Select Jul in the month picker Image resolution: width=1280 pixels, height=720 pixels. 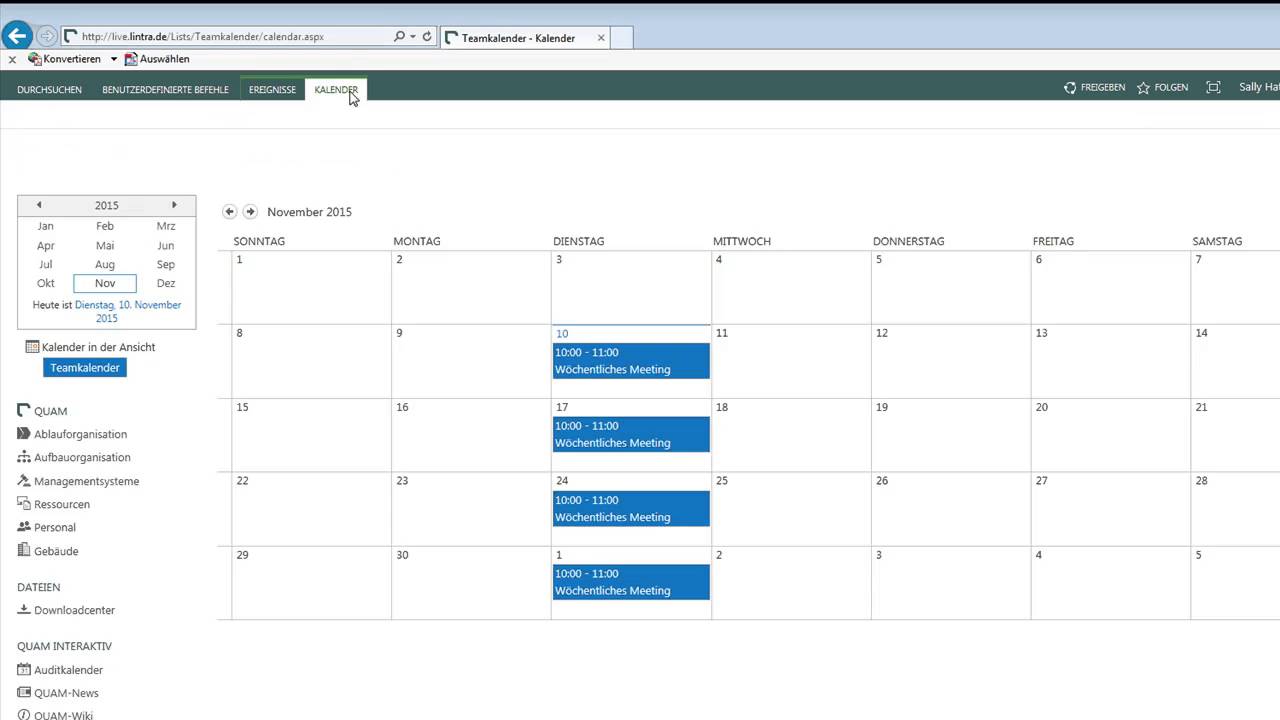pyautogui.click(x=45, y=264)
